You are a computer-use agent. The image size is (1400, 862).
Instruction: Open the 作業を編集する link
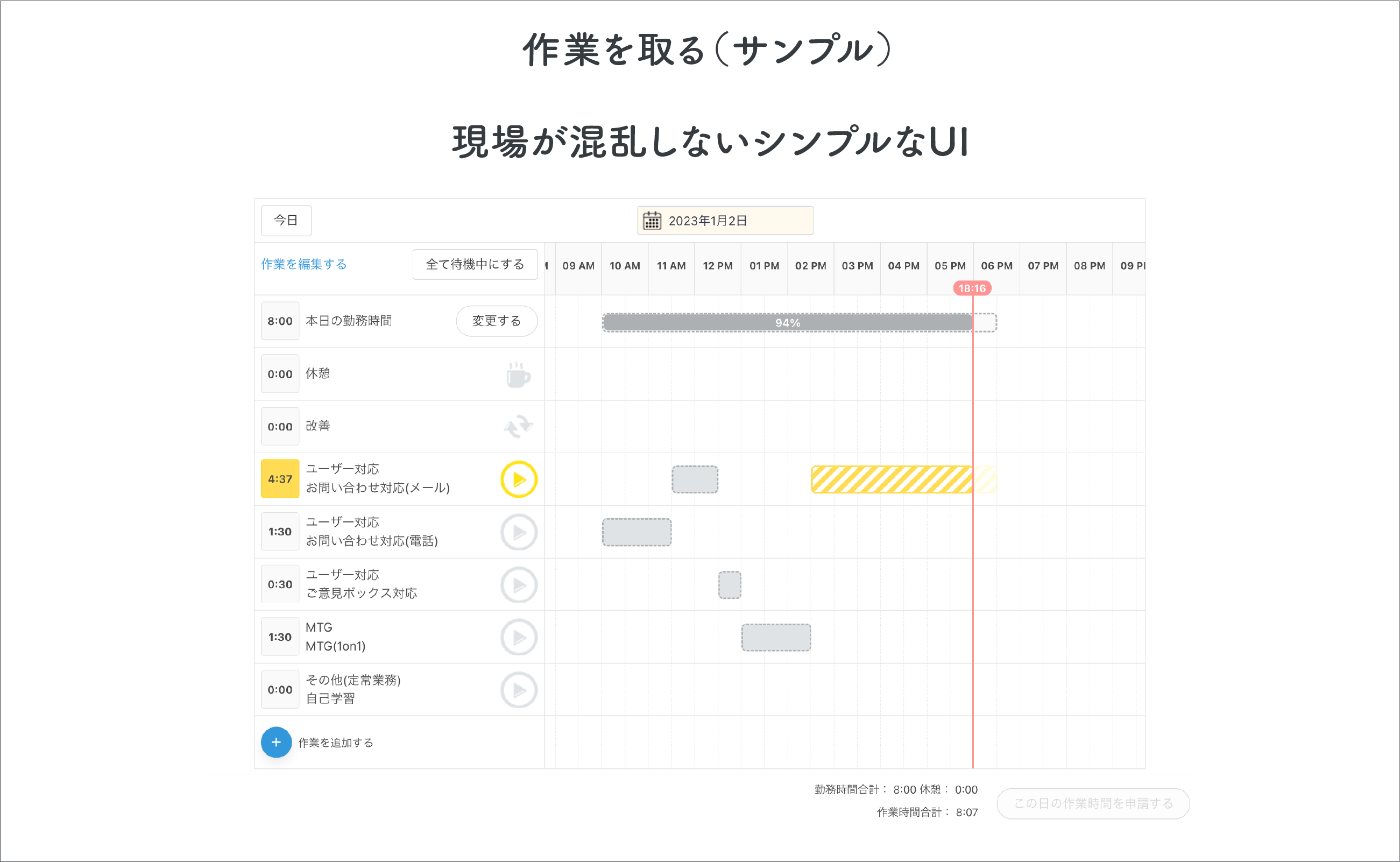(304, 265)
